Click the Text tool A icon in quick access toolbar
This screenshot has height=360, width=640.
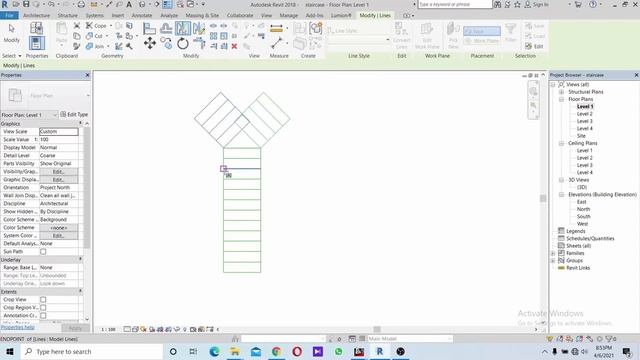[129, 4]
